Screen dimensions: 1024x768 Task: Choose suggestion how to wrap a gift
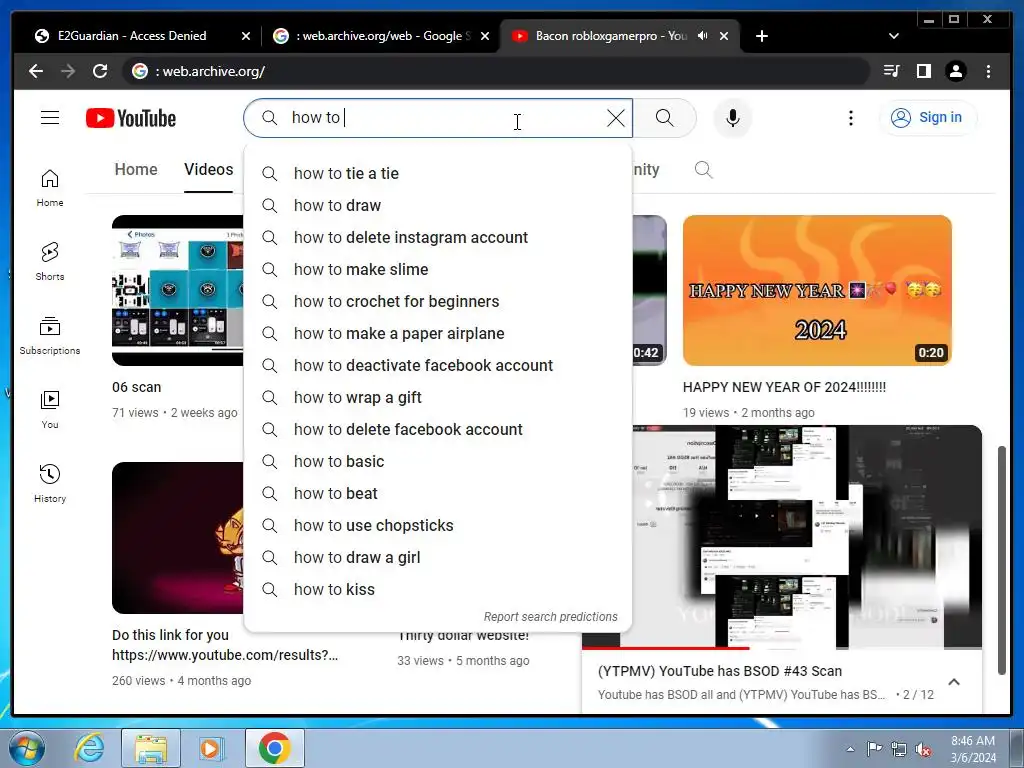[x=438, y=397]
